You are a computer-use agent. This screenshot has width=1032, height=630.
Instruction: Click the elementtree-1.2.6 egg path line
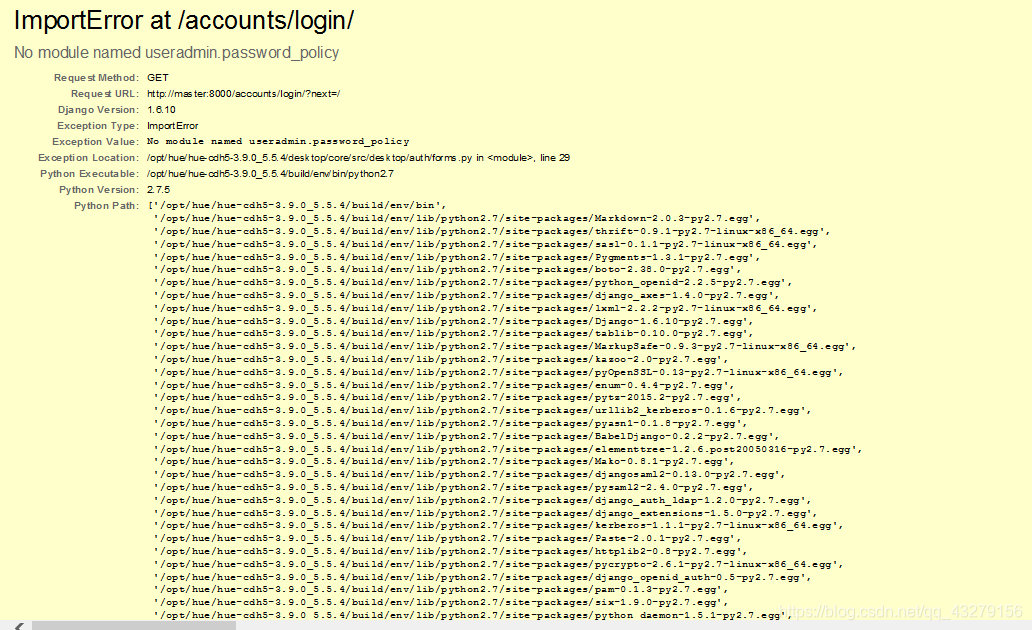click(508, 449)
